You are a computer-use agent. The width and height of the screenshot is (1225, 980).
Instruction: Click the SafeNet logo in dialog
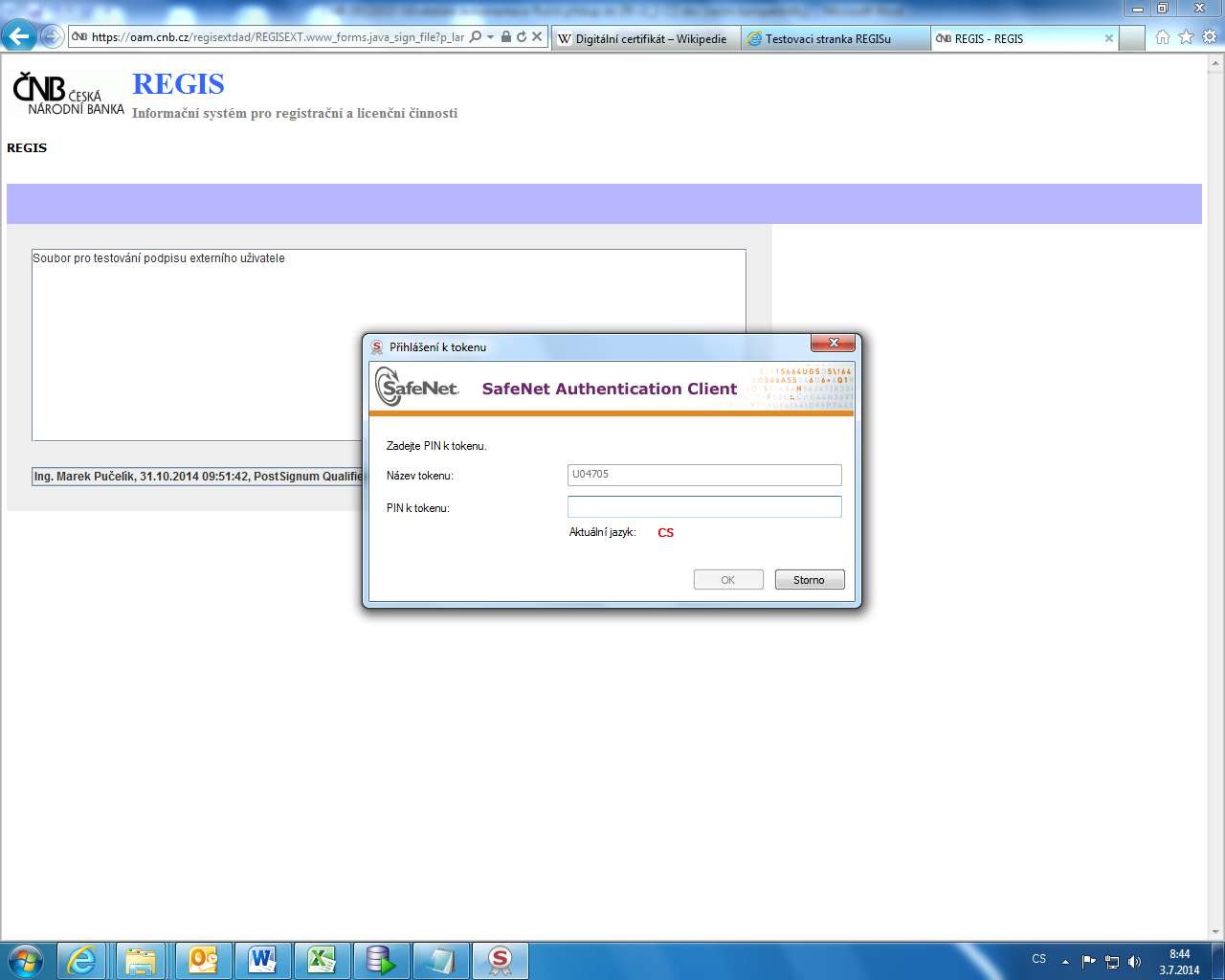point(417,387)
